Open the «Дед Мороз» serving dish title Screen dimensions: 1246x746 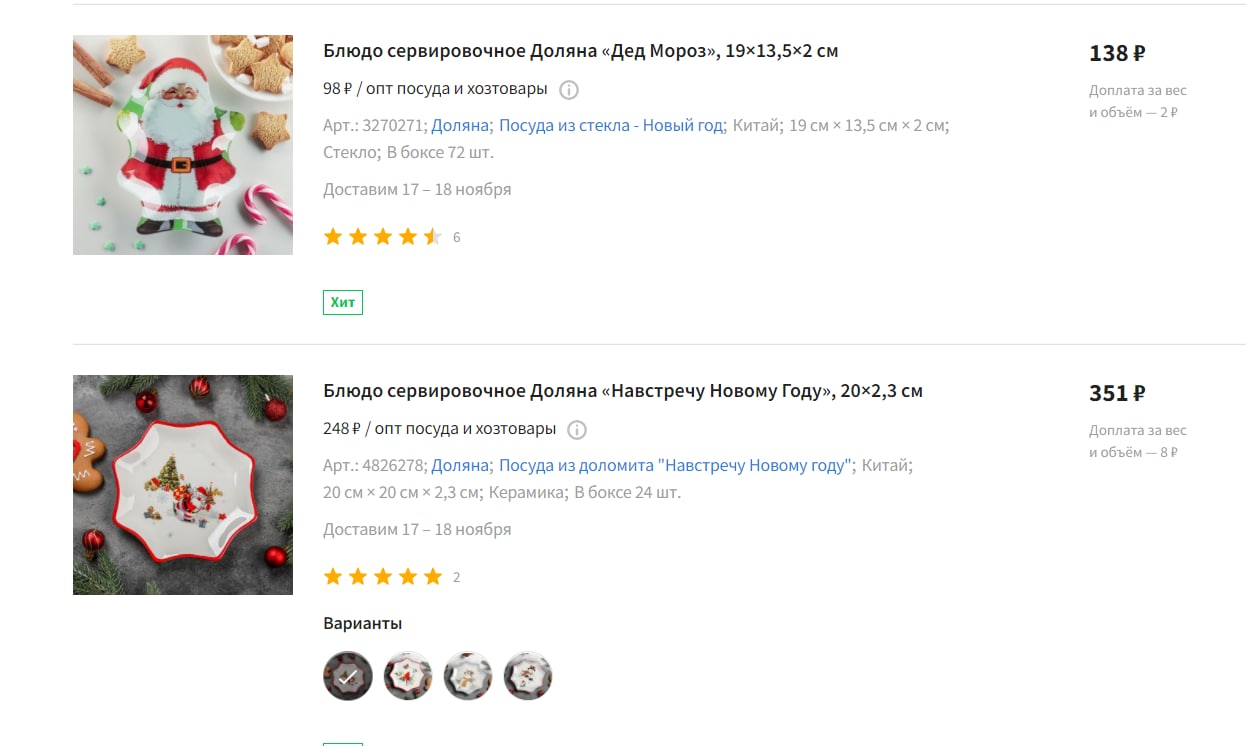coord(581,51)
